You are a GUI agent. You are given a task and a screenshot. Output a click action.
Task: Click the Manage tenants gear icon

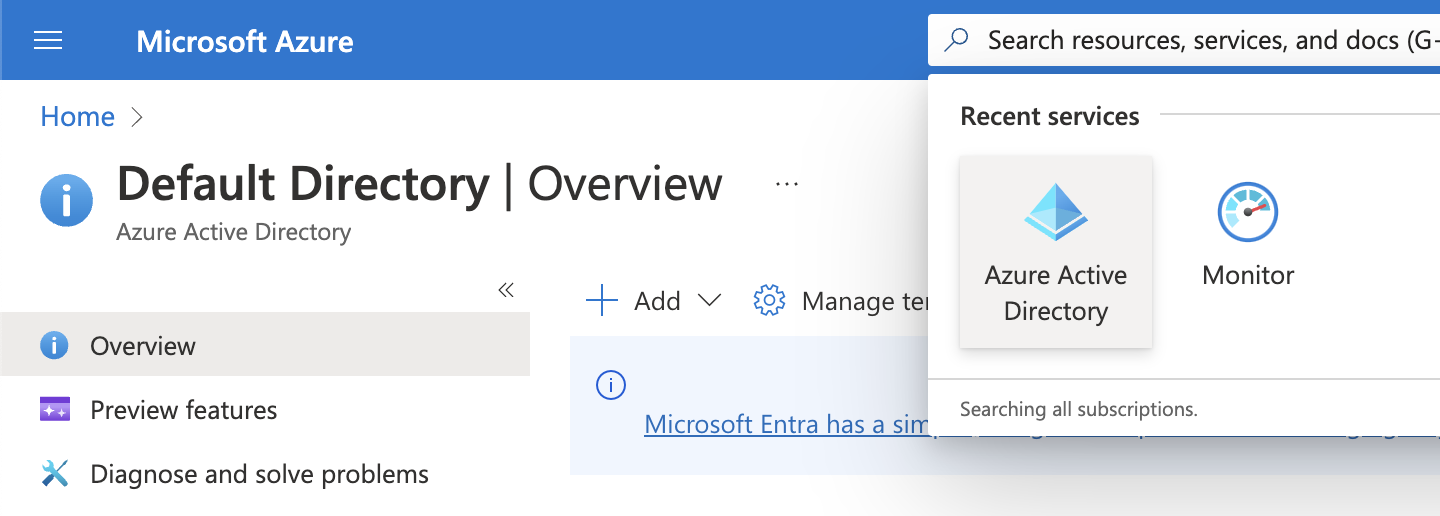pos(769,300)
